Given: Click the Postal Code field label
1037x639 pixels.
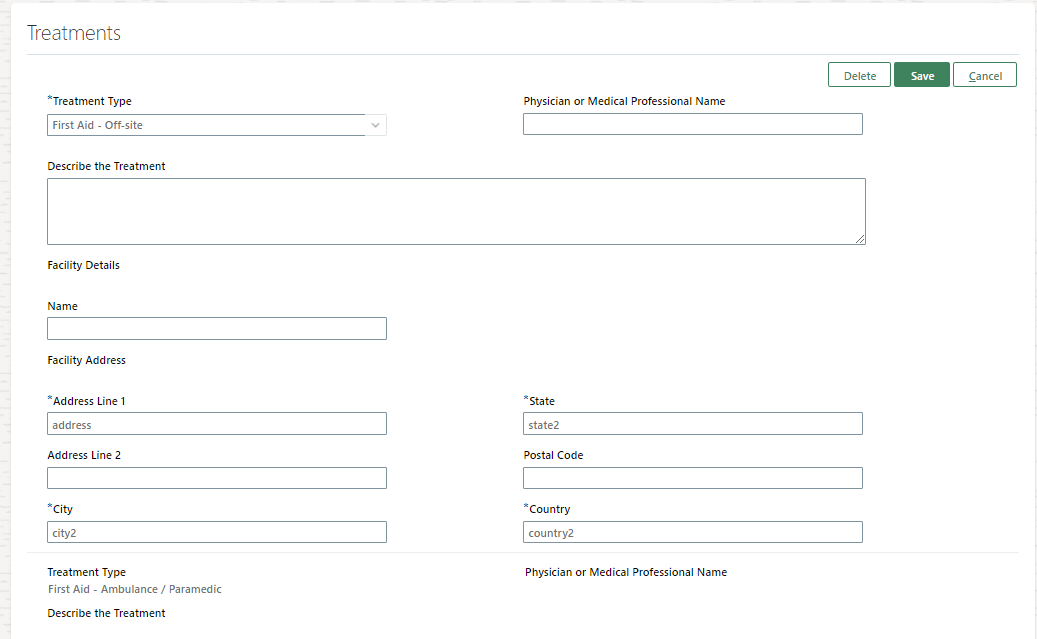Looking at the screenshot, I should pos(553,455).
